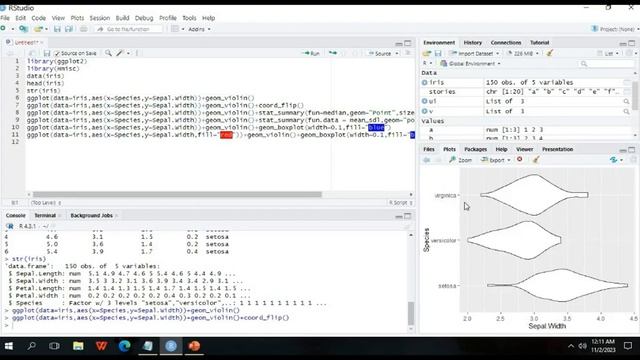Click the Re-run previous code icon
Viewport: 640px width, 360px height.
click(333, 53)
